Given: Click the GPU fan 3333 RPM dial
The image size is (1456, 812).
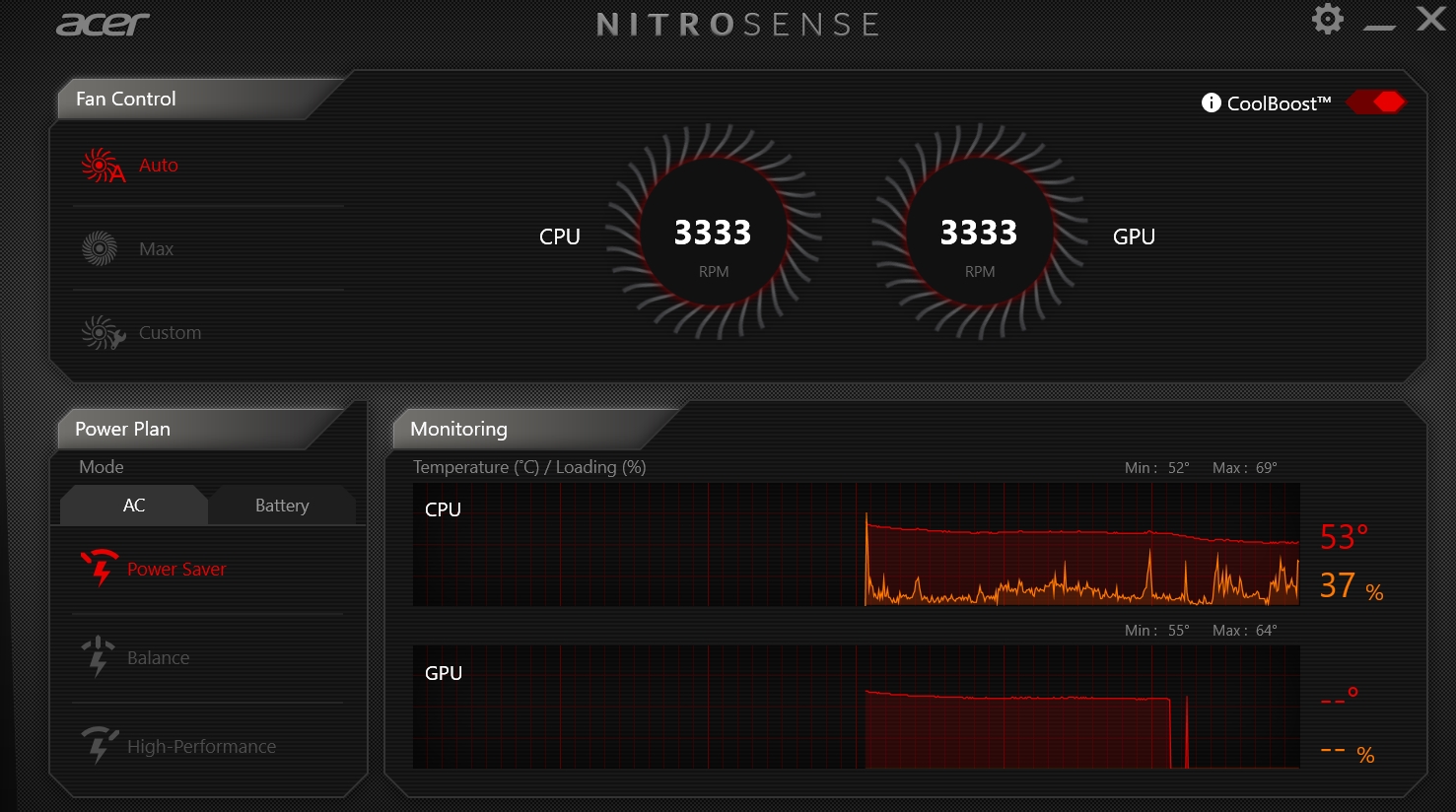Looking at the screenshot, I should (x=979, y=233).
